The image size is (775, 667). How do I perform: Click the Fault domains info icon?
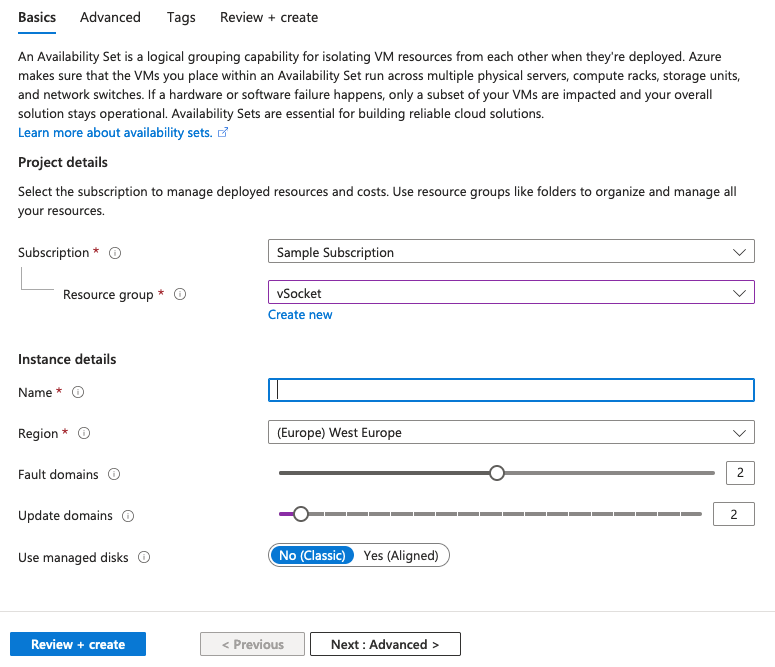[x=114, y=474]
